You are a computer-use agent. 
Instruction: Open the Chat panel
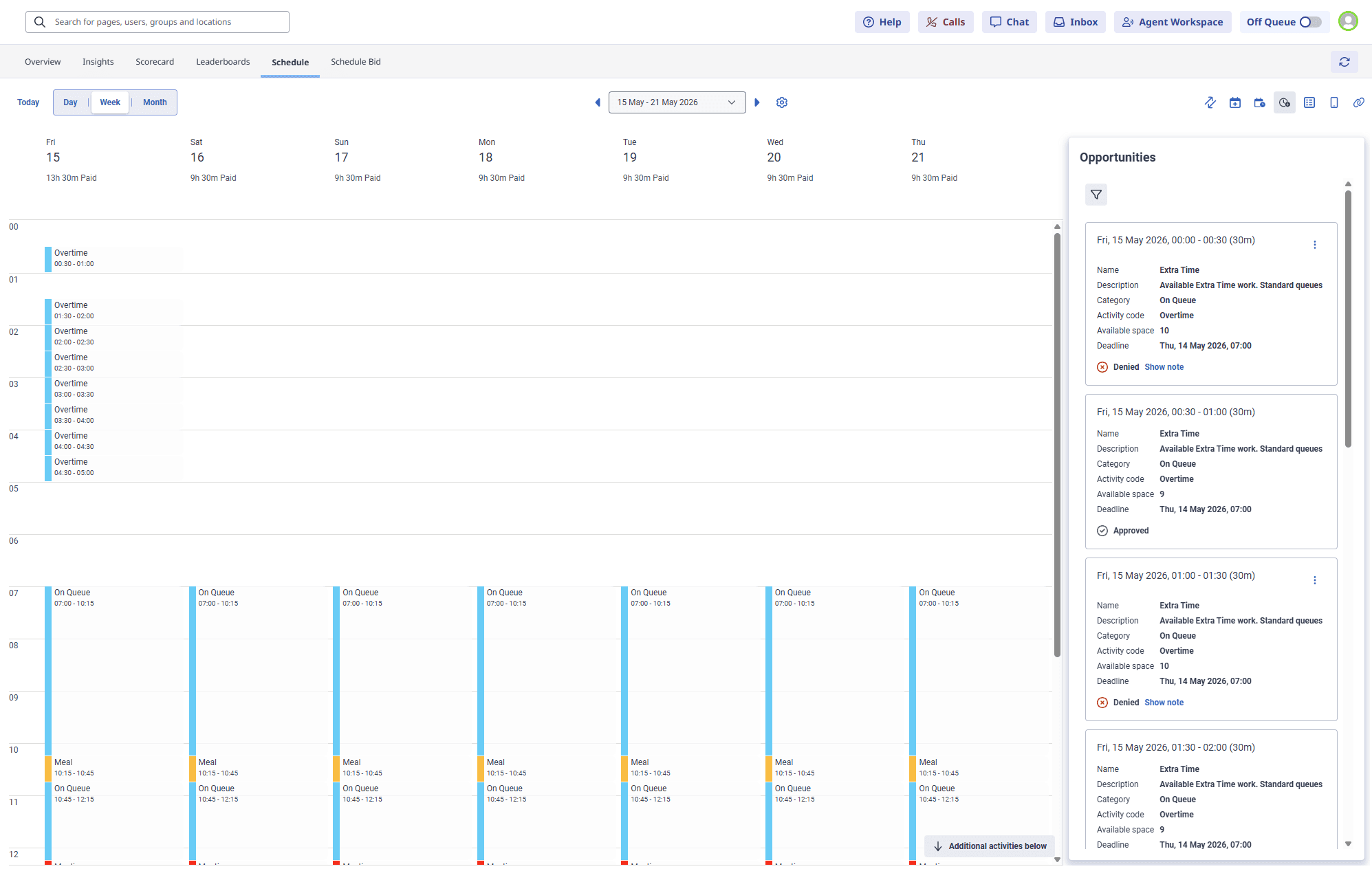pyautogui.click(x=1010, y=22)
